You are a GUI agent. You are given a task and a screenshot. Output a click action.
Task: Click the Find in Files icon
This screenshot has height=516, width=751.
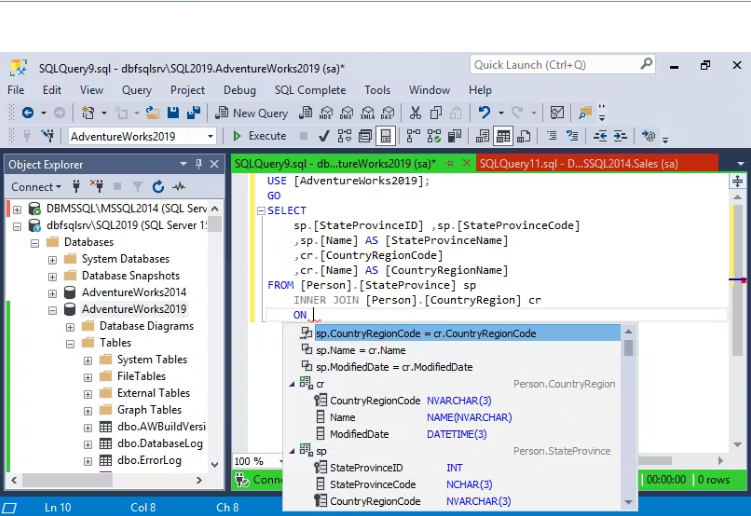pos(585,113)
